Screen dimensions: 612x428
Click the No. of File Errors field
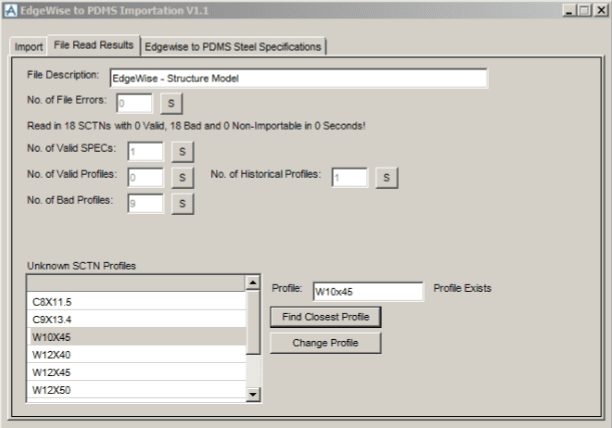tap(134, 103)
